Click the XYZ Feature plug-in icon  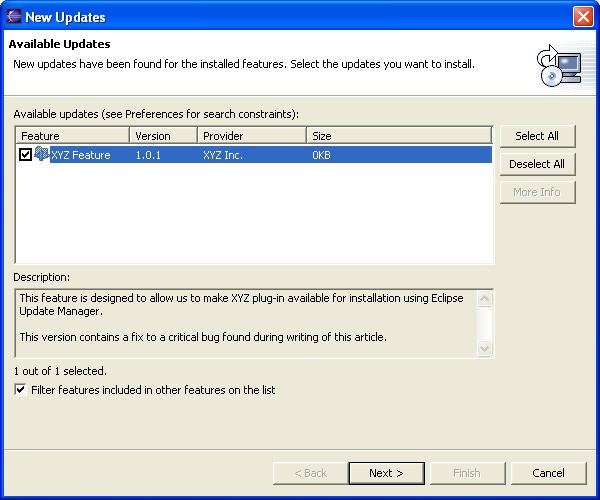click(41, 154)
